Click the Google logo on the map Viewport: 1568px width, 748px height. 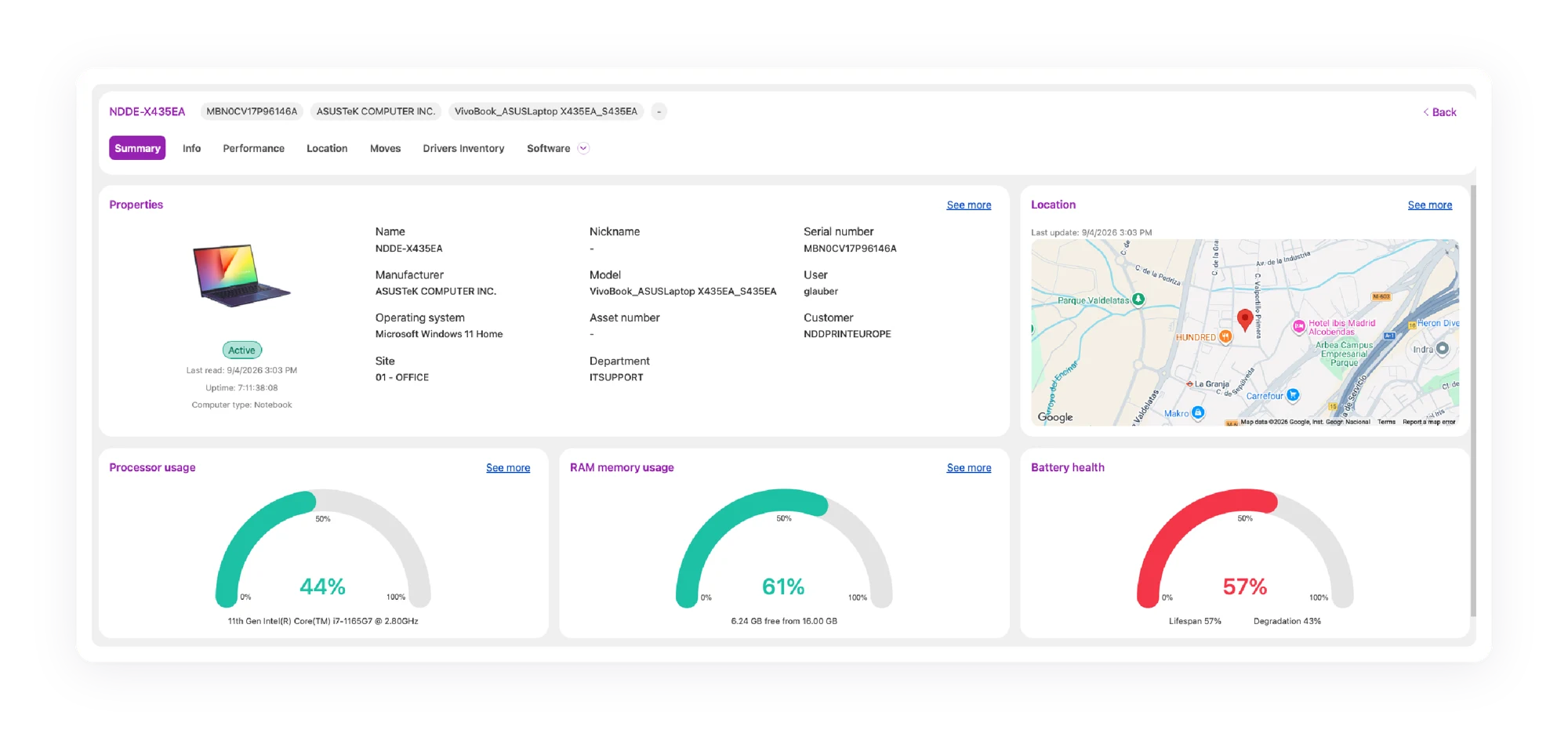pos(1055,417)
